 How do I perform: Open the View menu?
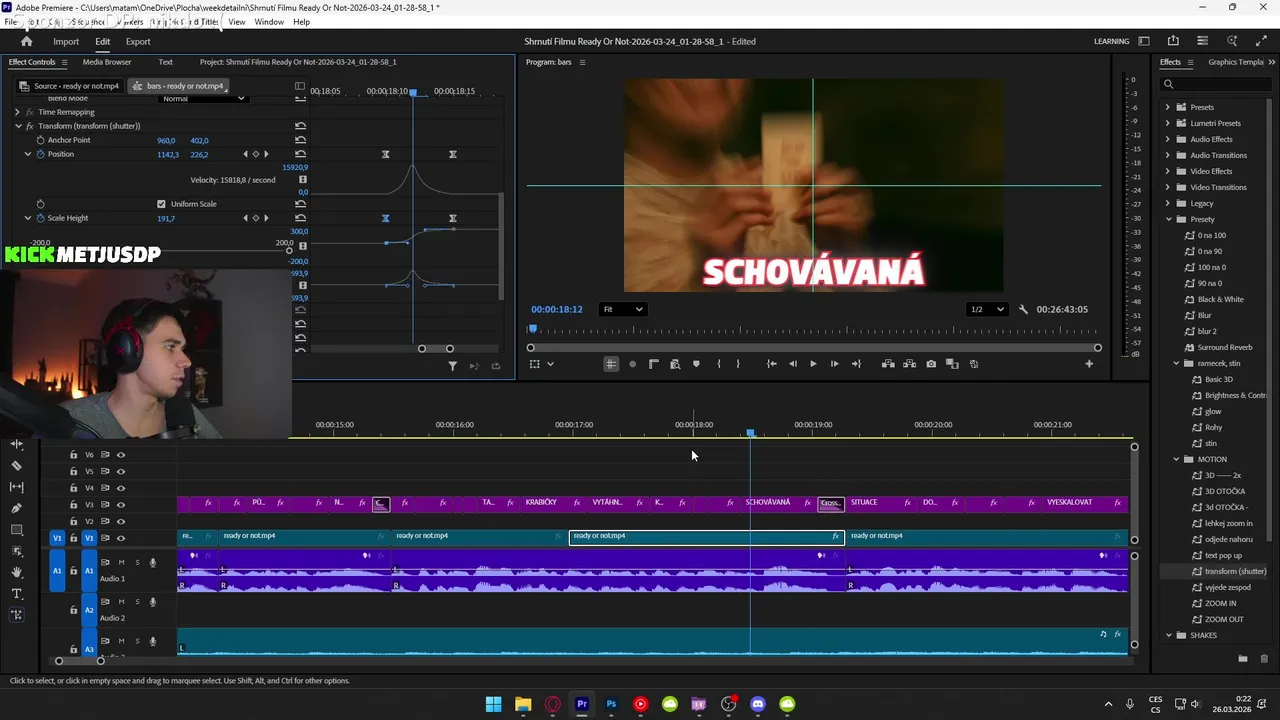[237, 22]
